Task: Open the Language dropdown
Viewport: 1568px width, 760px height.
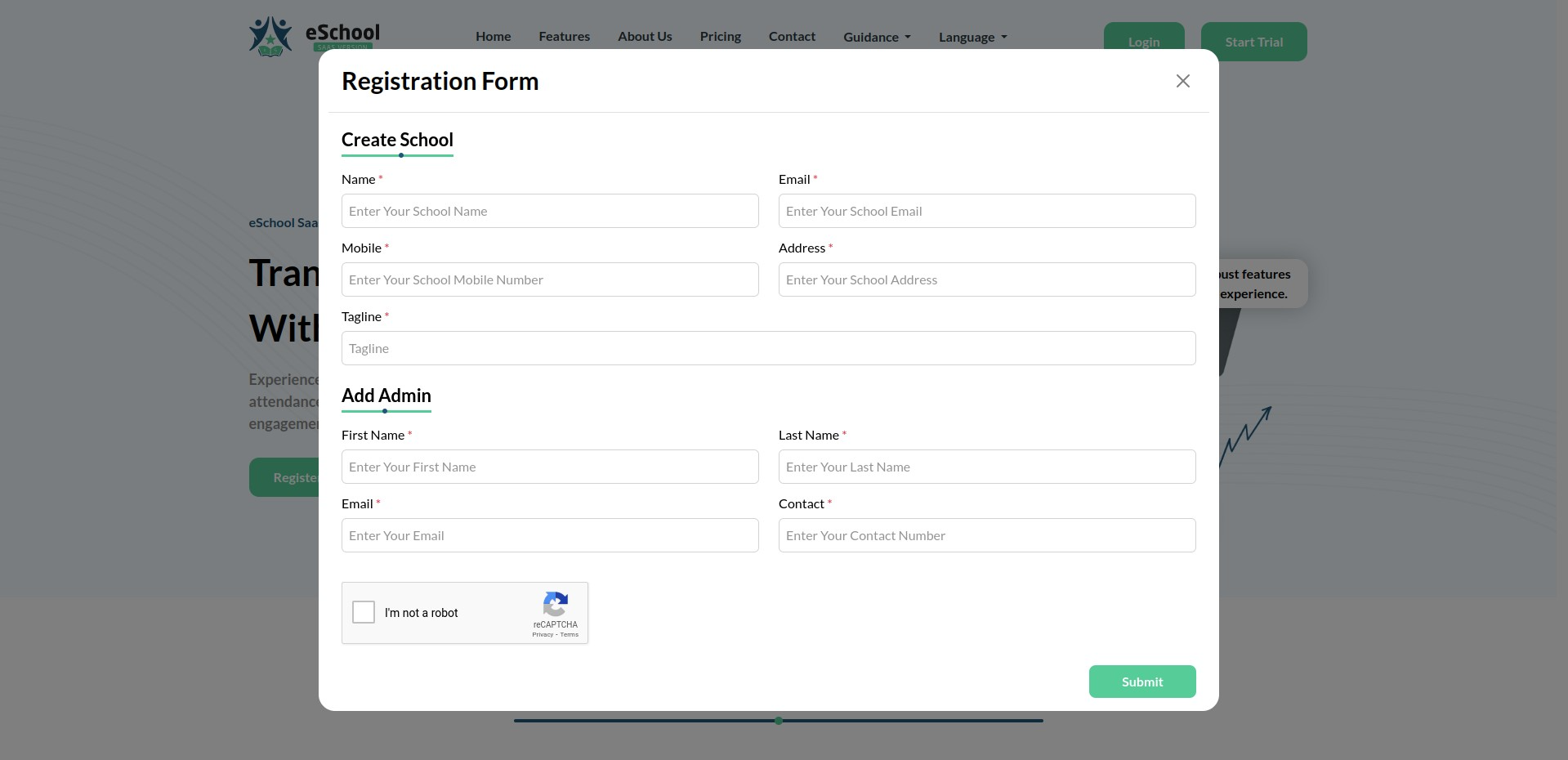Action: pyautogui.click(x=972, y=37)
